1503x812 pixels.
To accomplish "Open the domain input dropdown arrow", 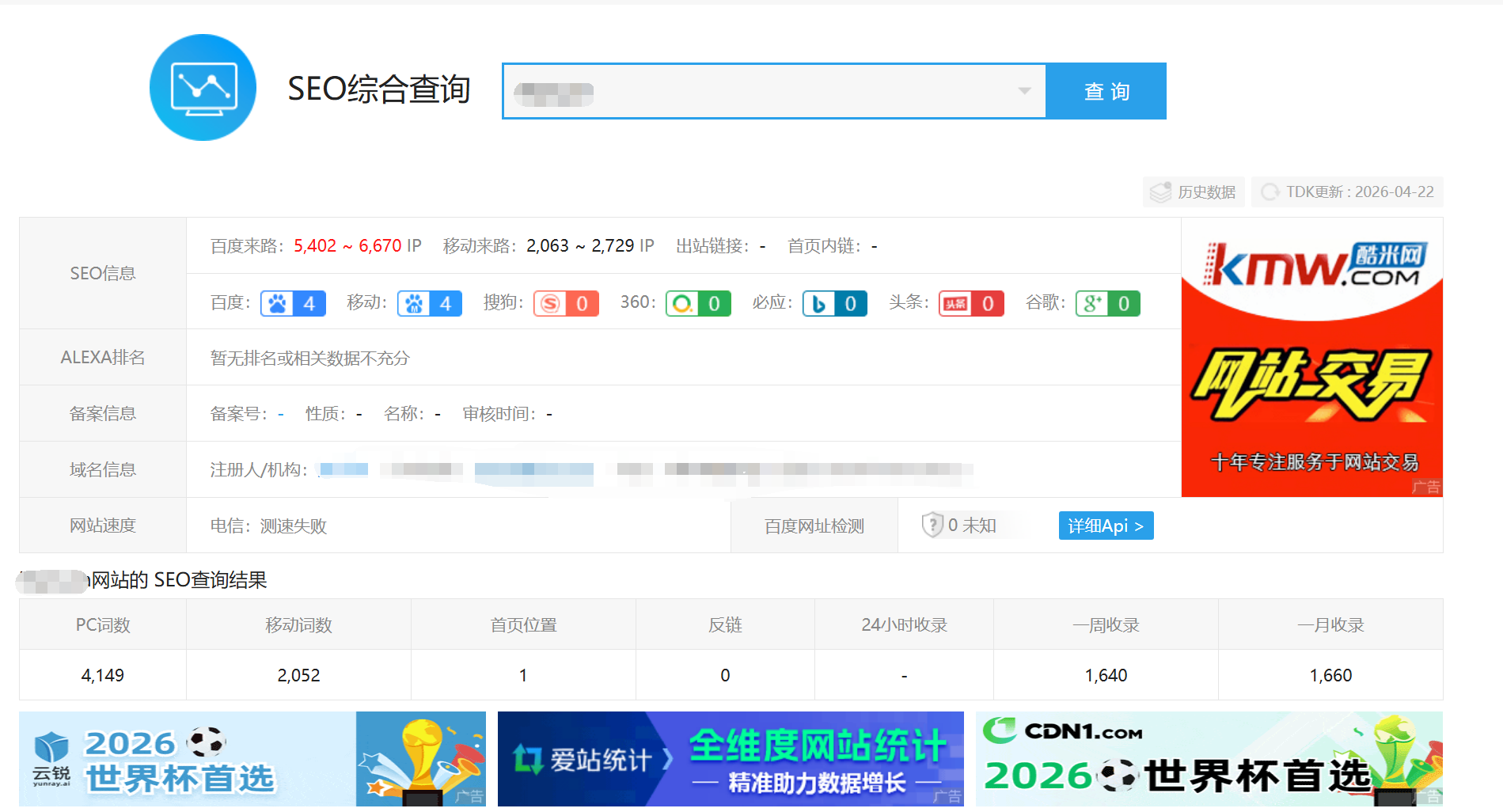I will (x=1024, y=91).
